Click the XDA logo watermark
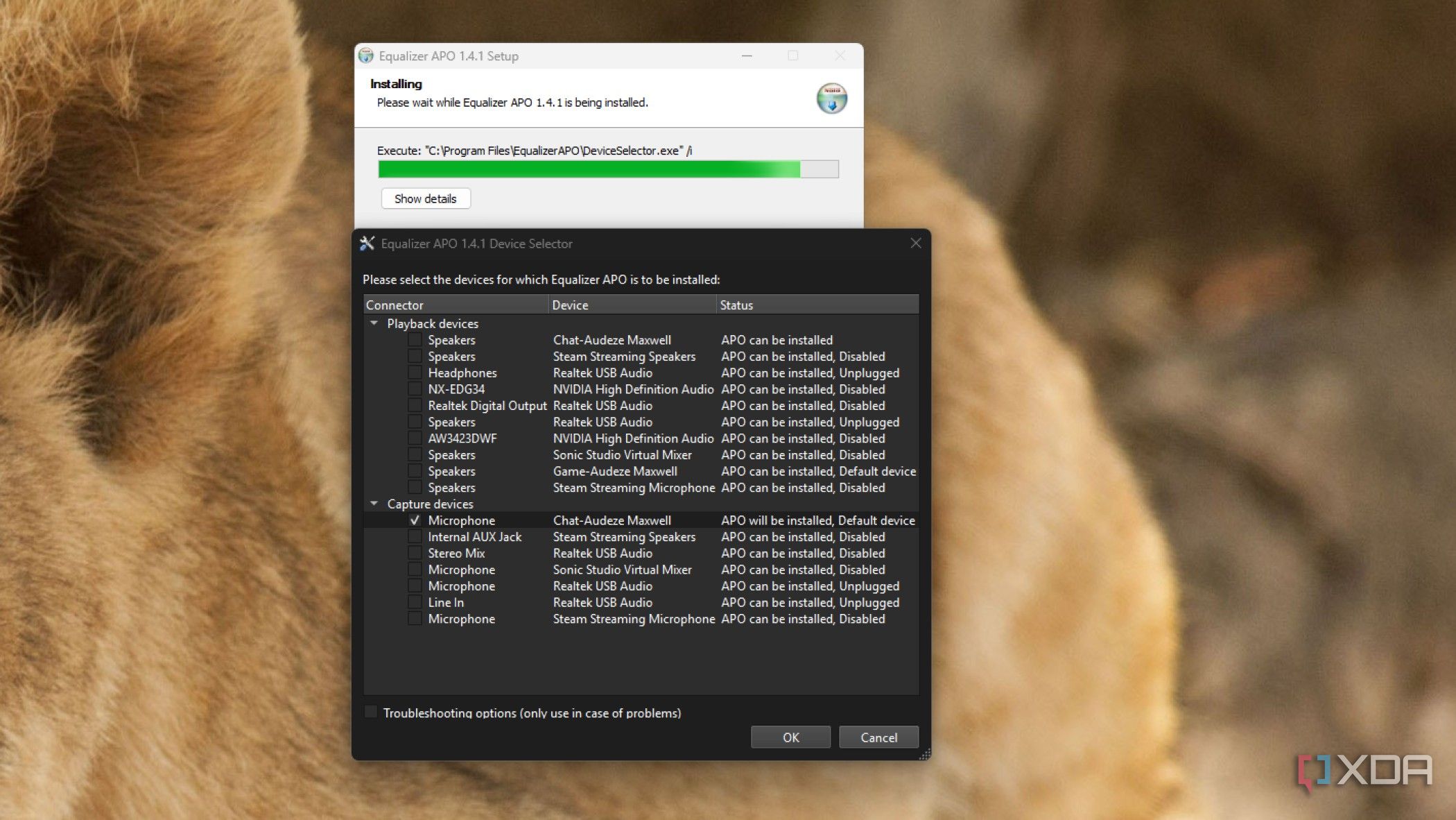Viewport: 1456px width, 820px height. click(x=1364, y=771)
